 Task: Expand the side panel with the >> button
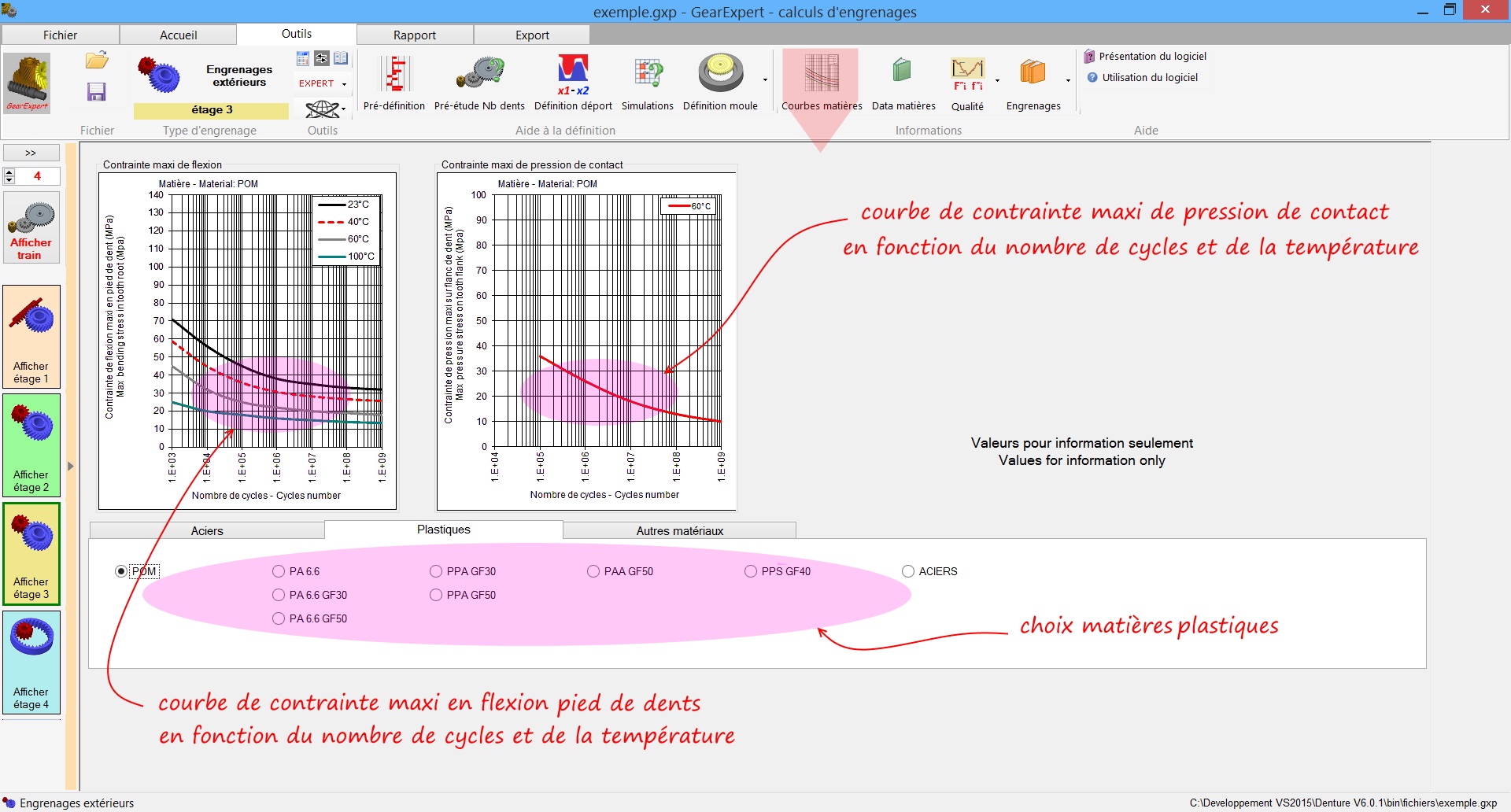click(x=31, y=153)
